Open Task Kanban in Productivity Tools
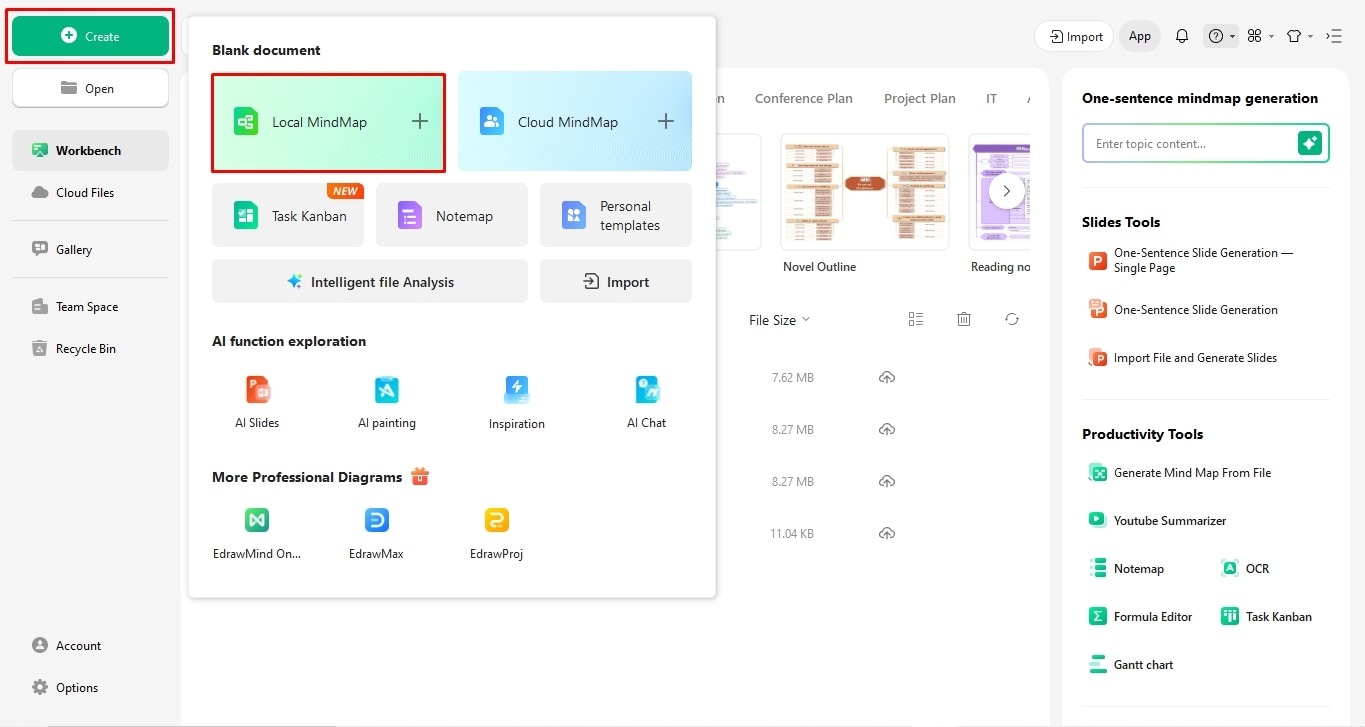This screenshot has width=1365, height=727. (x=1266, y=616)
